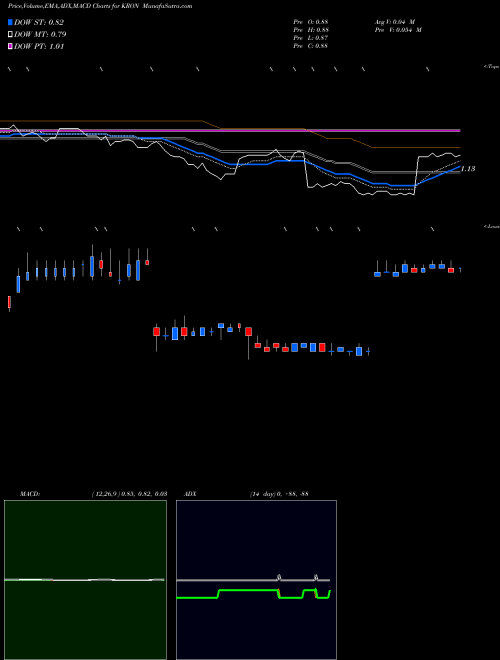Image resolution: width=500 pixels, height=660 pixels.
Task: Open the dark blue ADX indicator chart panel
Action: coord(256,580)
